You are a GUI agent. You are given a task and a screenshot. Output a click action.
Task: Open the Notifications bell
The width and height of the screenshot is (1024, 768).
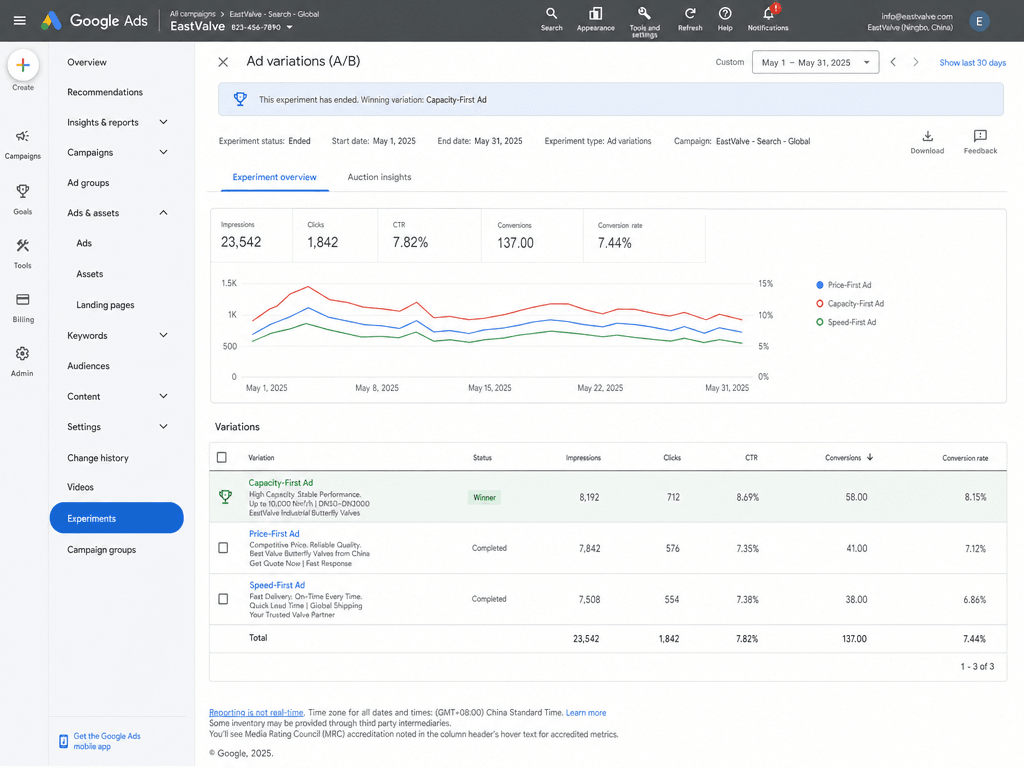[x=768, y=18]
